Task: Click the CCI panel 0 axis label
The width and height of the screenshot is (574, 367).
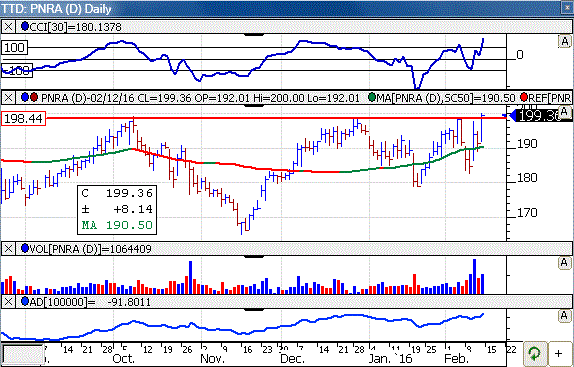Action: (520, 55)
